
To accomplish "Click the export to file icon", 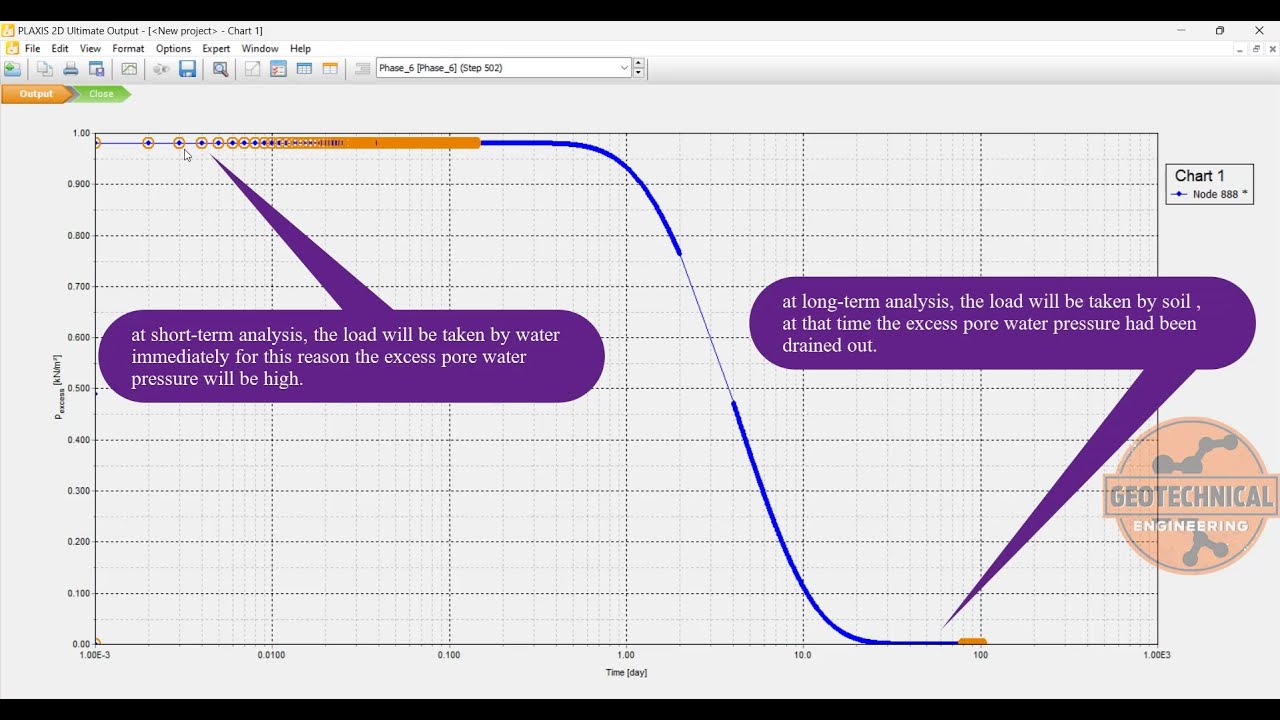I will point(97,69).
